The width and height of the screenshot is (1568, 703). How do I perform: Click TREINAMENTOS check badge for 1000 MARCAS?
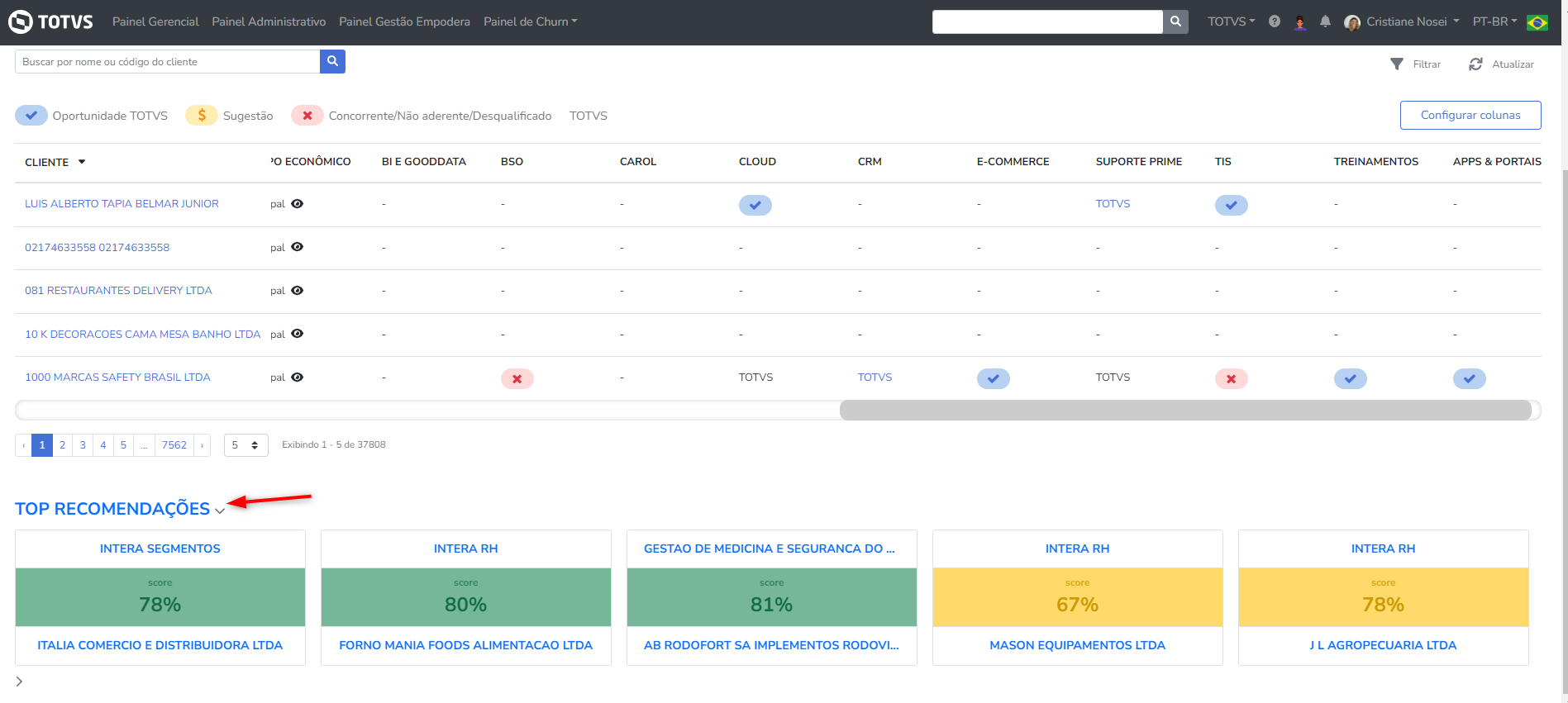1351,378
